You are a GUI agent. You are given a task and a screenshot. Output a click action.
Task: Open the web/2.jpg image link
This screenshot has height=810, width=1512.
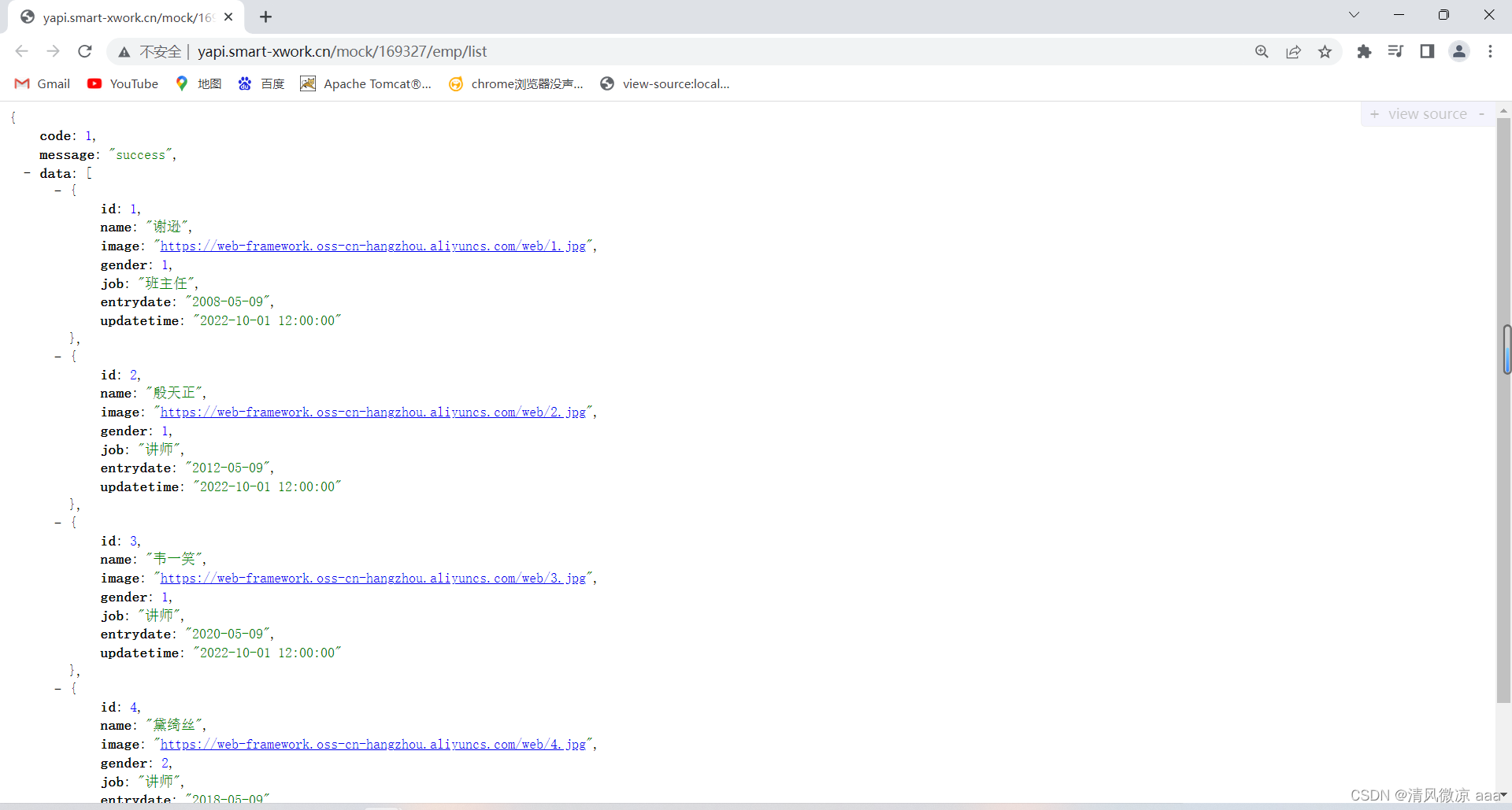point(373,412)
